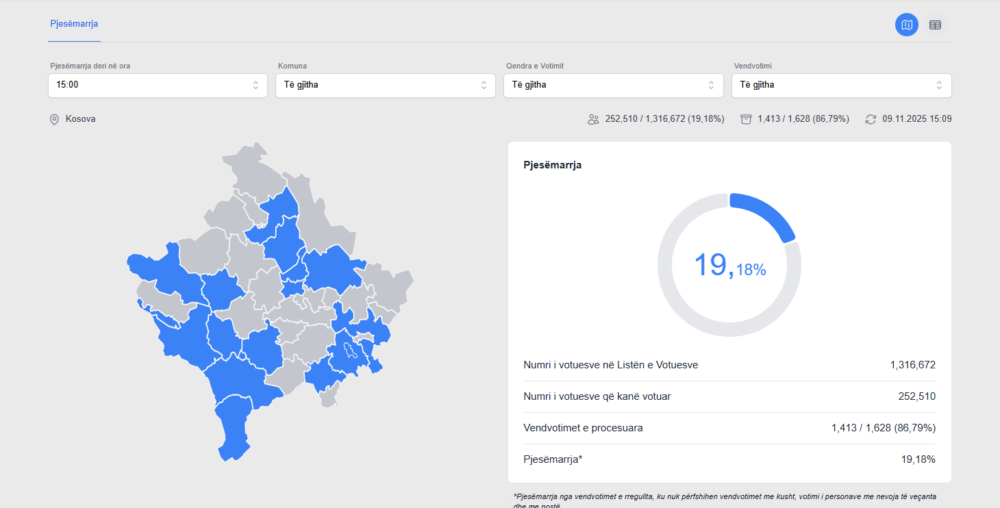1000x508 pixels.
Task: Click the refresh icon beside the timestamp
Action: [871, 119]
